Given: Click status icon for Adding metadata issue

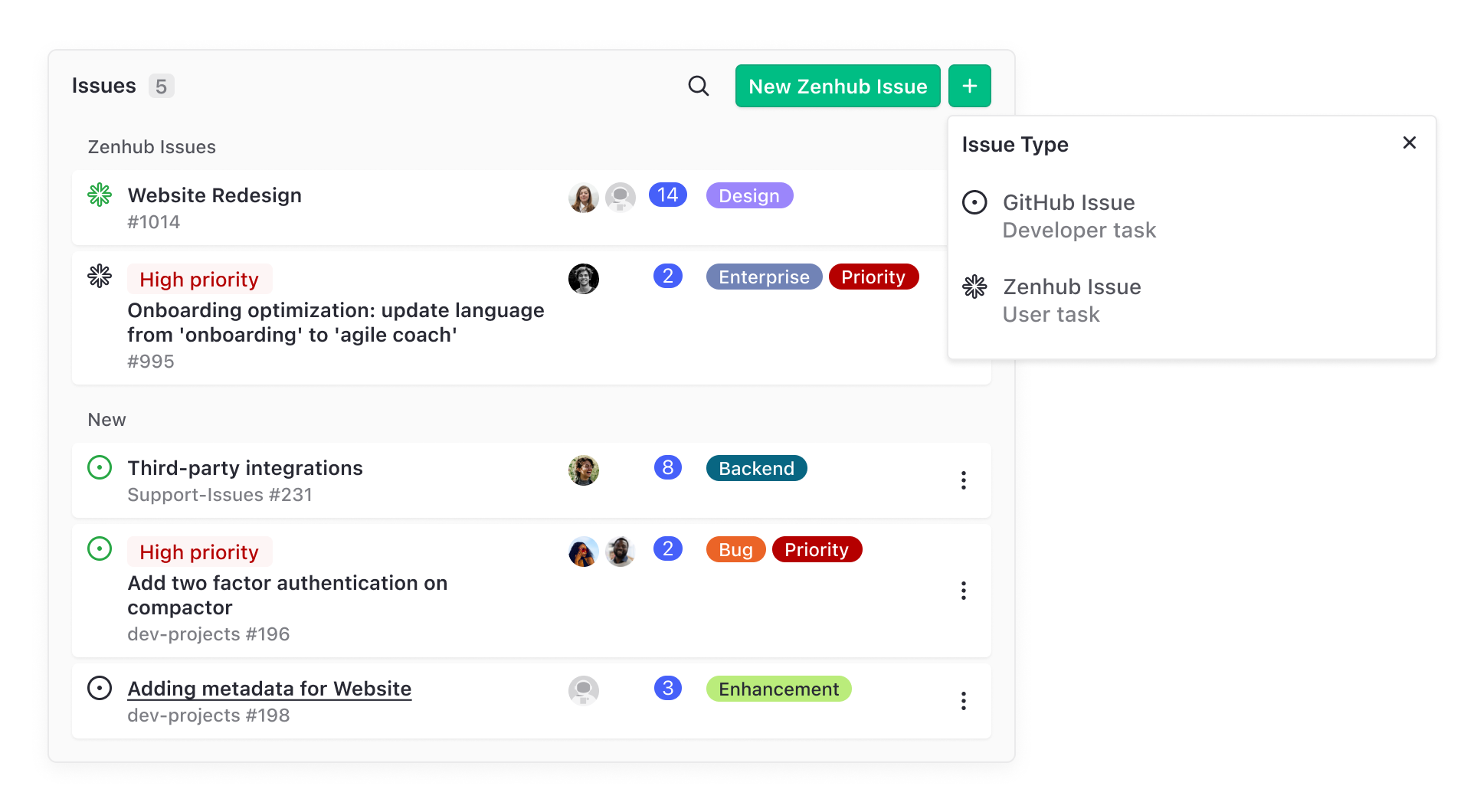Looking at the screenshot, I should [100, 688].
